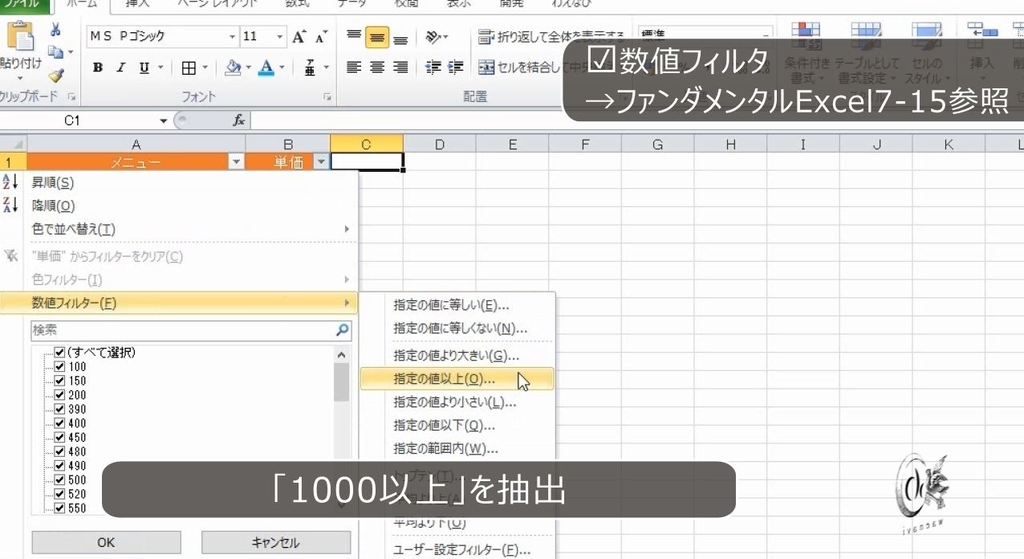The height and width of the screenshot is (559, 1024).
Task: Uncheck the 100 value checkbox
Action: 59,367
